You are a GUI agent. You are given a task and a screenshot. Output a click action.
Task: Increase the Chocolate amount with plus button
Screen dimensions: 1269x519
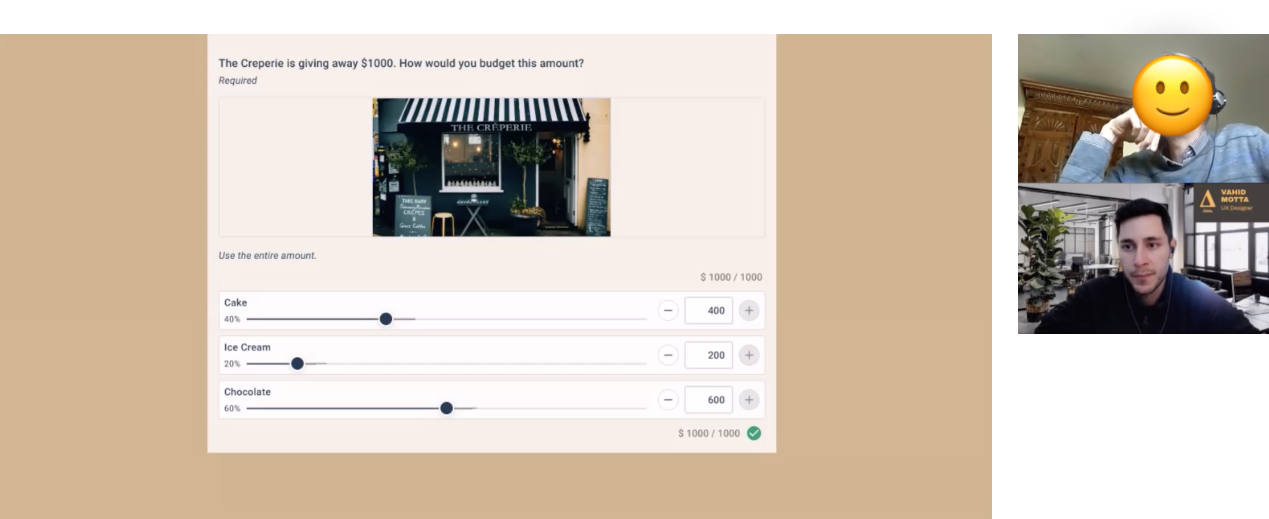click(x=749, y=400)
